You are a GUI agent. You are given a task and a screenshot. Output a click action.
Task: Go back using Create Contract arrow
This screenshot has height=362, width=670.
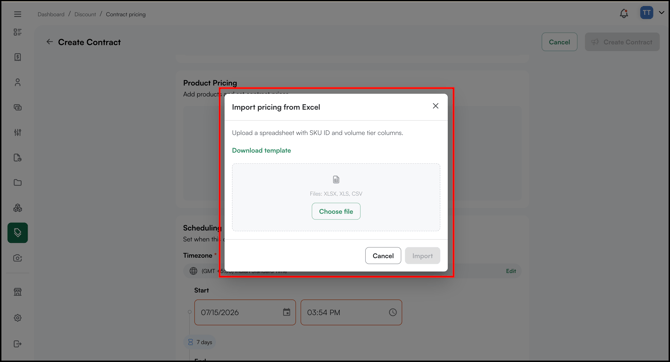click(x=50, y=42)
